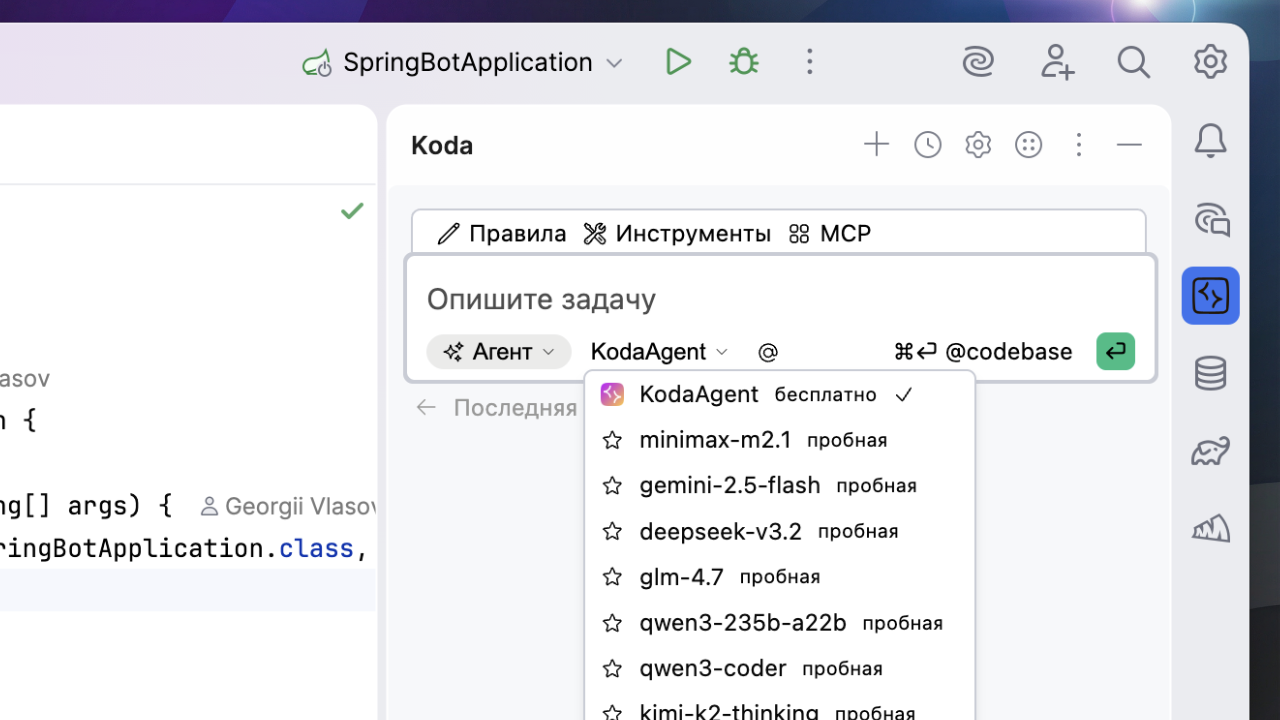The width and height of the screenshot is (1280, 720).
Task: Open search everywhere
Action: [1133, 61]
